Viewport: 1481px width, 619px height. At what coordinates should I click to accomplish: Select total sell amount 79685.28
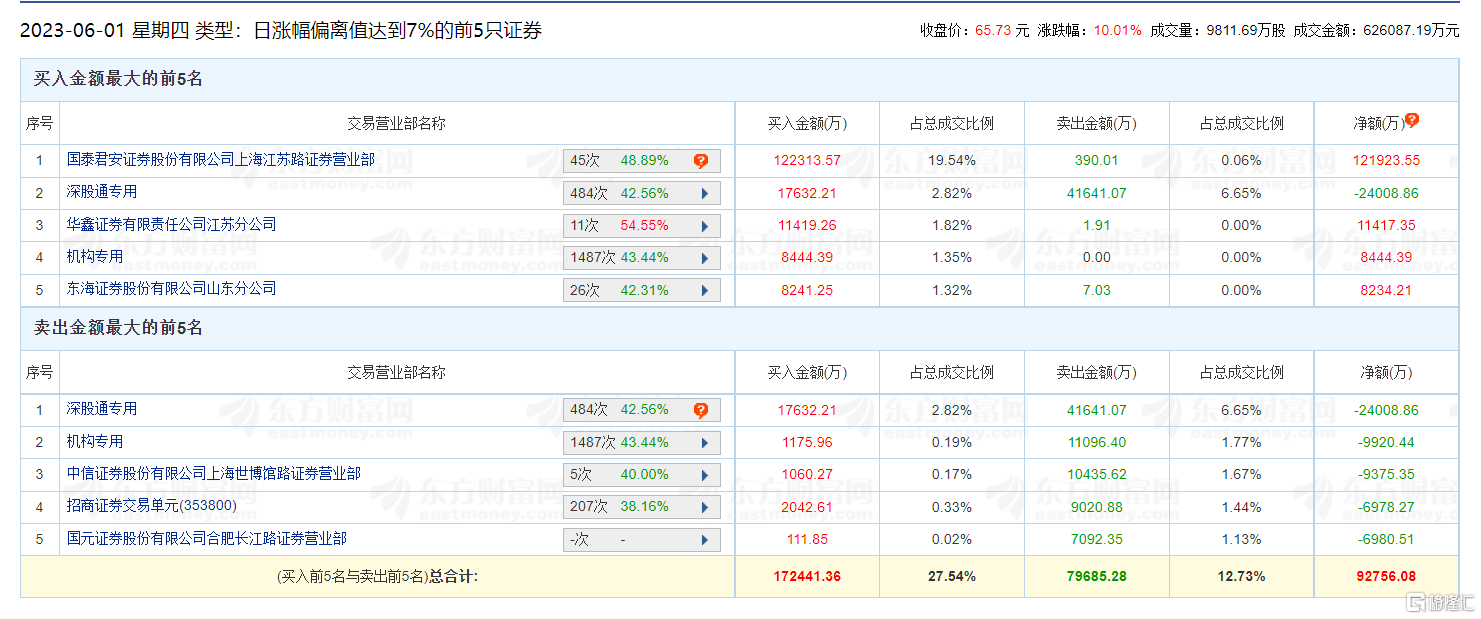[1097, 577]
